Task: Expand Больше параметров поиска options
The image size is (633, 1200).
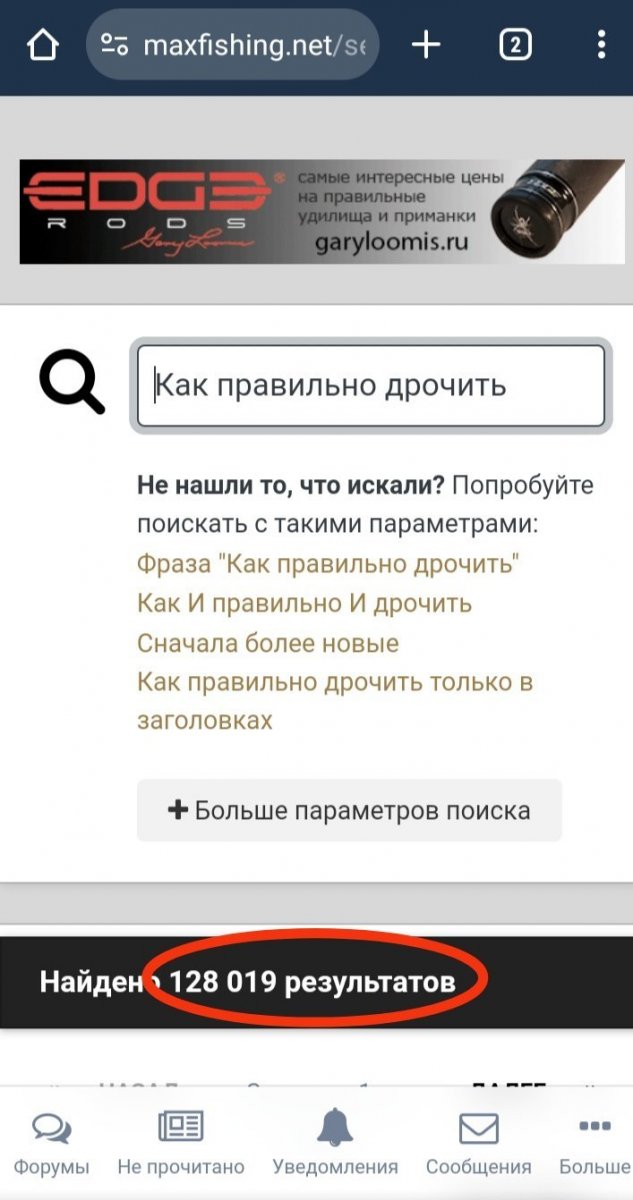Action: (x=349, y=810)
